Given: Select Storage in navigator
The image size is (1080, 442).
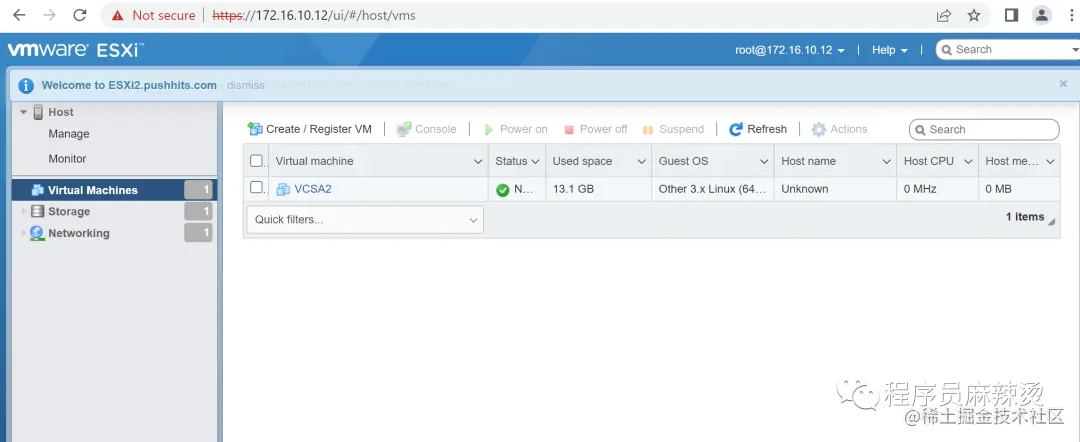Looking at the screenshot, I should [69, 211].
